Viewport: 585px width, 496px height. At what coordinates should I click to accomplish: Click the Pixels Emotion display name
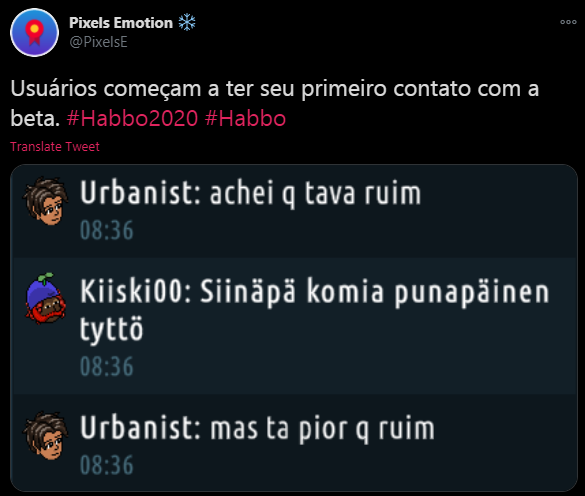click(121, 23)
